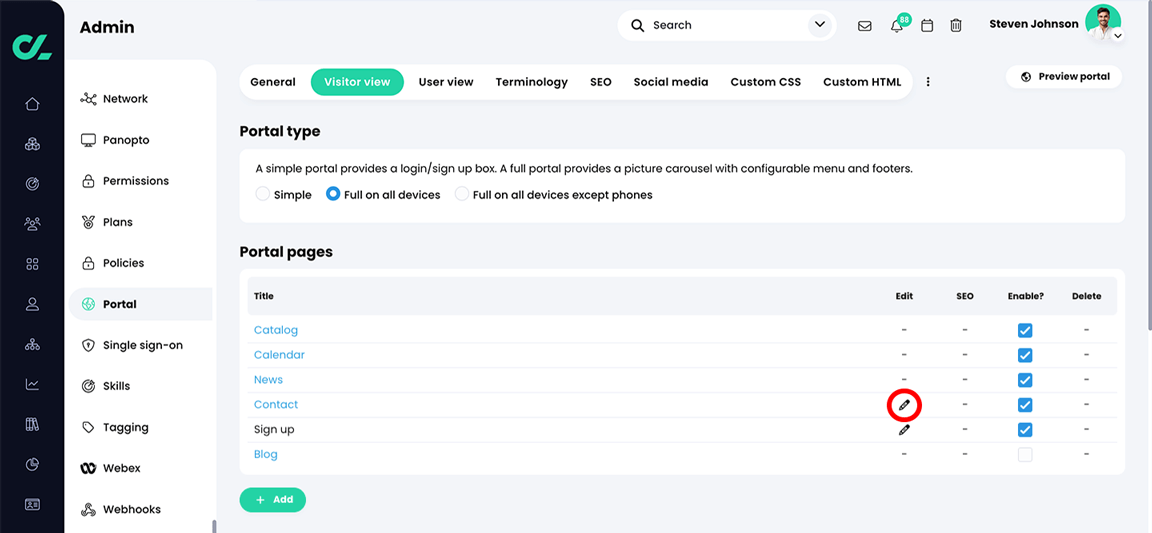1152x533 pixels.
Task: Click the Sign up row title
Action: pyautogui.click(x=274, y=430)
